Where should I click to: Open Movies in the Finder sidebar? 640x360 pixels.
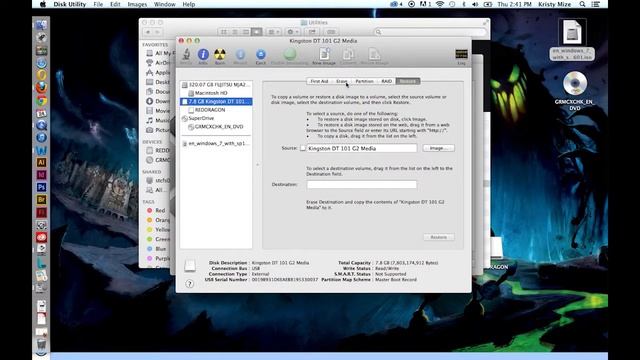click(158, 111)
